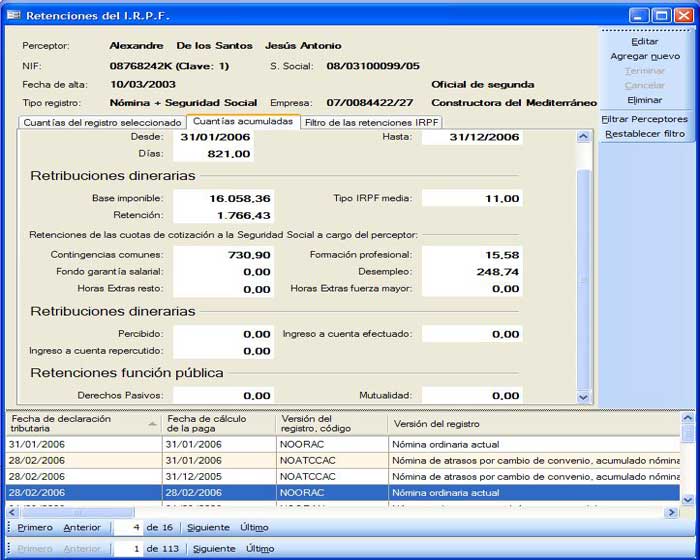Screen dimensions: 700x560
Task: Click Restablecer filtro to reset filter
Action: (x=645, y=133)
